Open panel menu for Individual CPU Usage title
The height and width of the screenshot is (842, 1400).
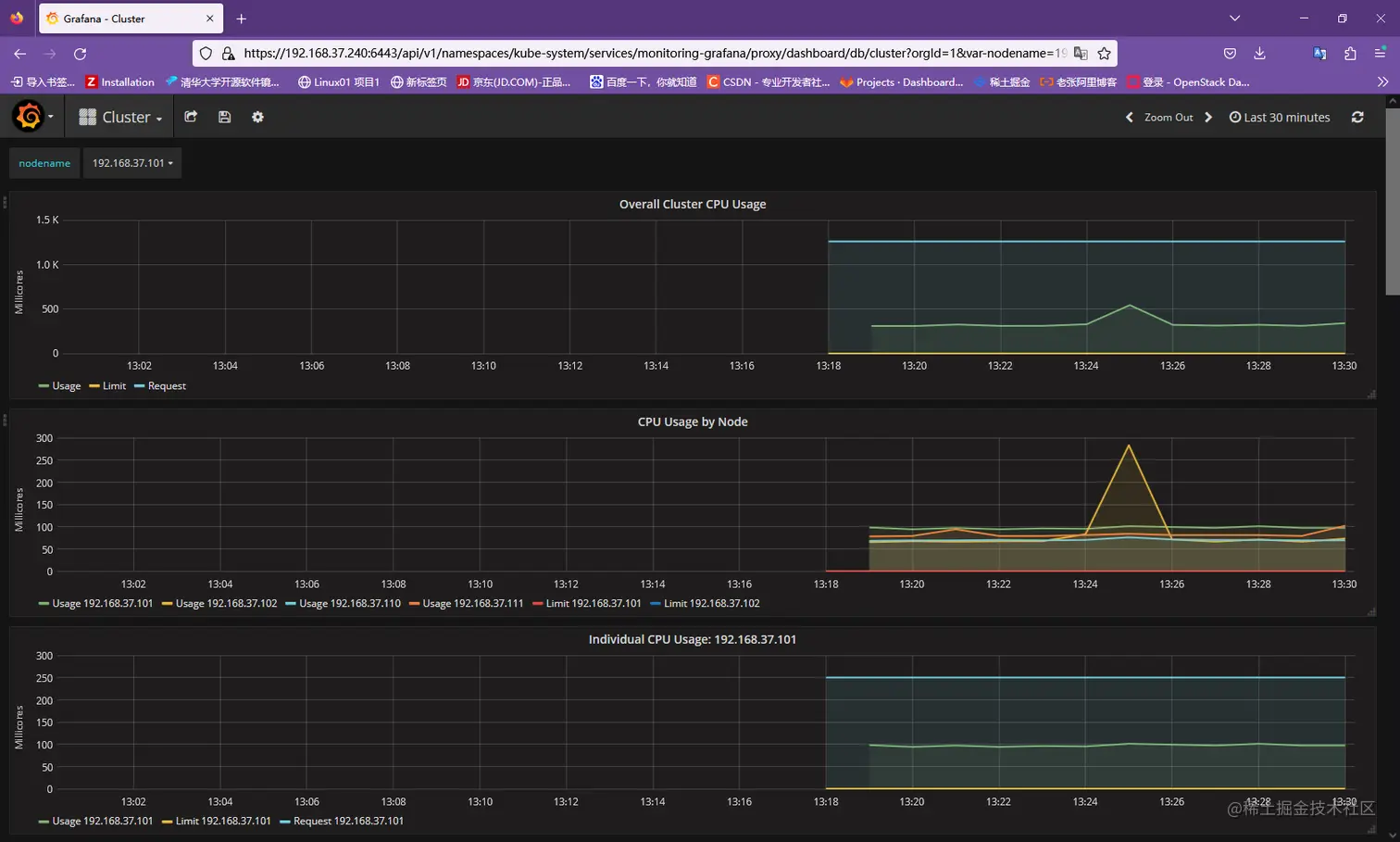pos(693,640)
